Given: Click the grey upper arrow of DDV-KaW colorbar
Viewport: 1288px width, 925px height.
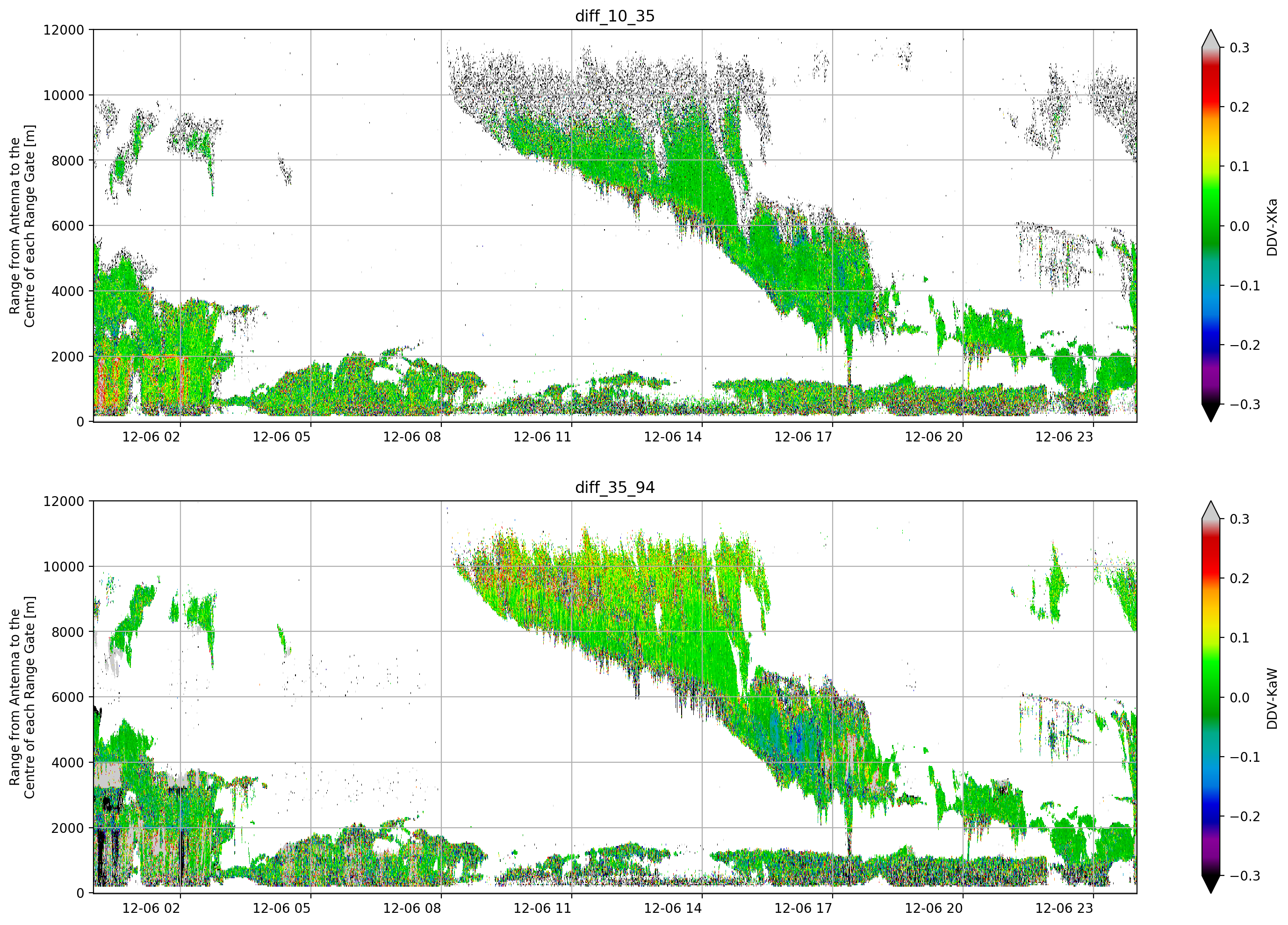Looking at the screenshot, I should [x=1211, y=511].
